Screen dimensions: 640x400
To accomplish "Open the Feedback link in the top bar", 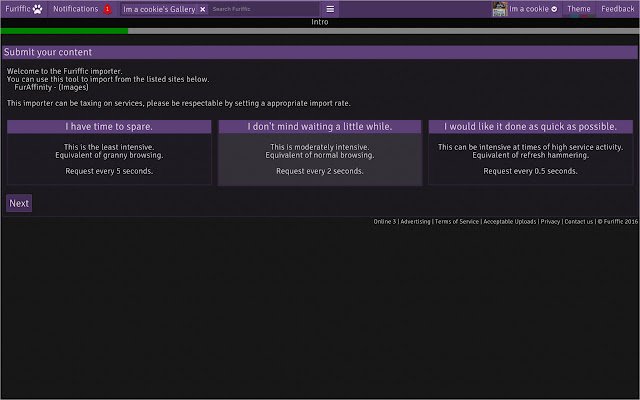I will 618,9.
